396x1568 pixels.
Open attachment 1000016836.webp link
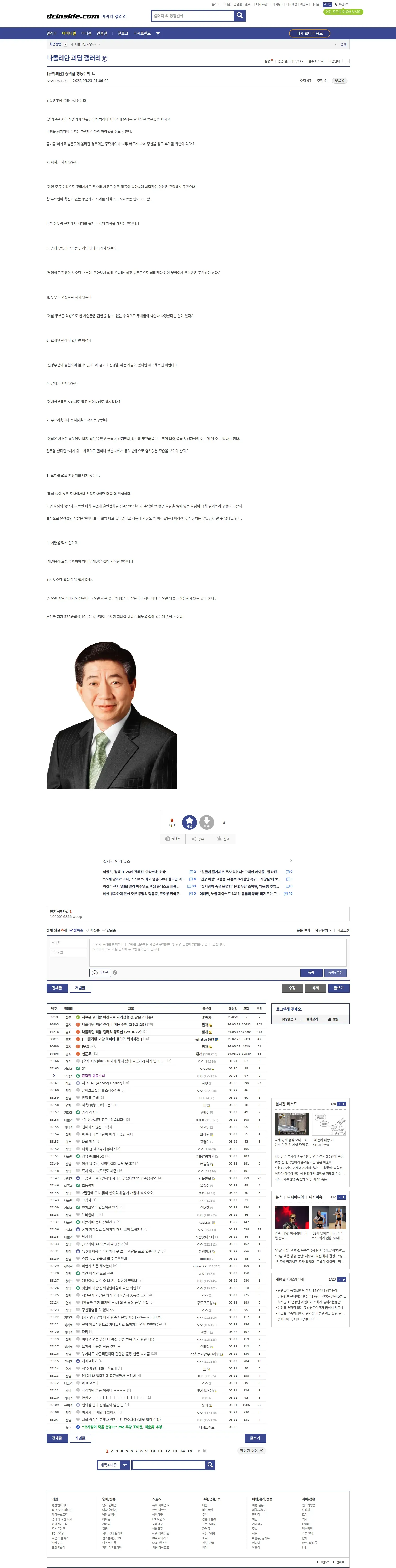pyautogui.click(x=66, y=917)
